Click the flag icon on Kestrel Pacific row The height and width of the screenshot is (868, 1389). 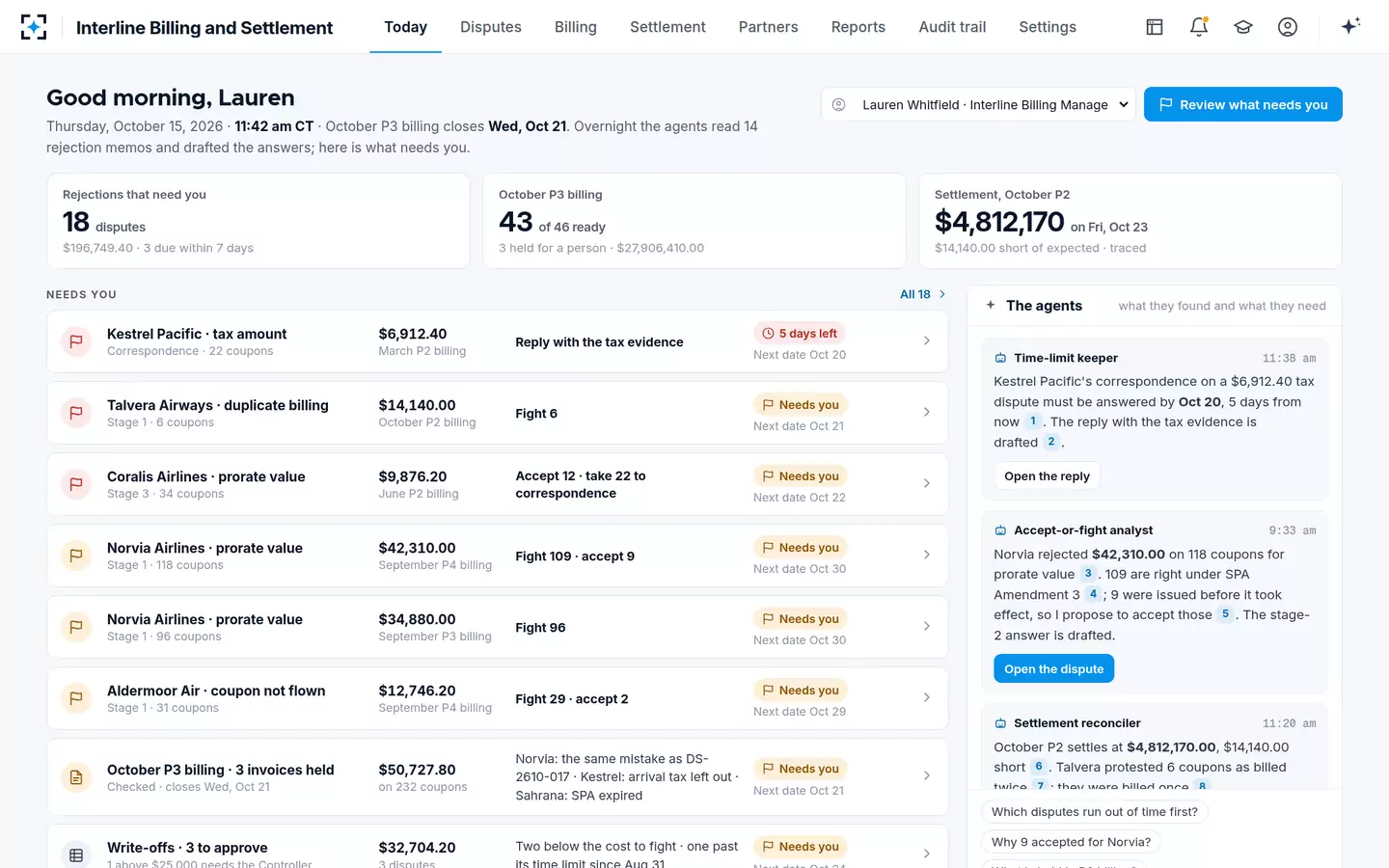point(76,341)
